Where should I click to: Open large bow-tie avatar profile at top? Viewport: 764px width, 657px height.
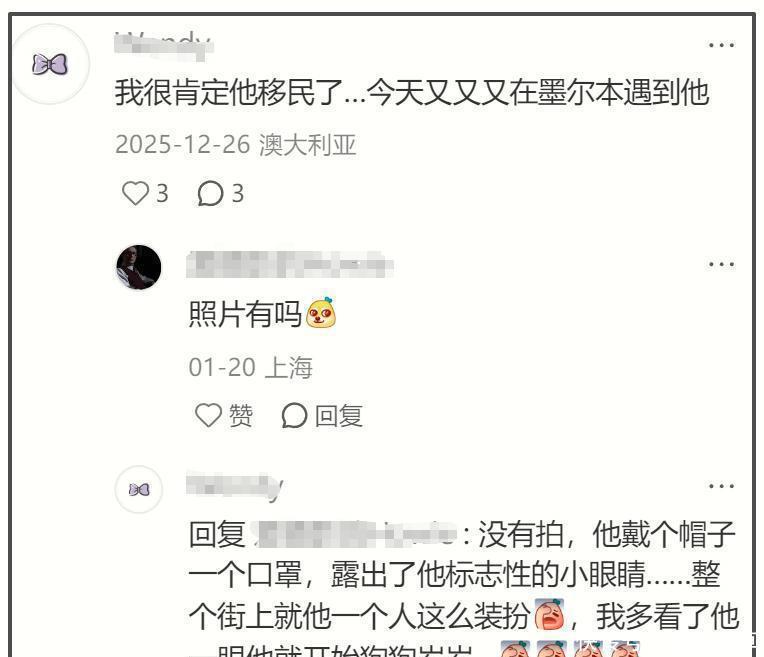click(x=50, y=64)
